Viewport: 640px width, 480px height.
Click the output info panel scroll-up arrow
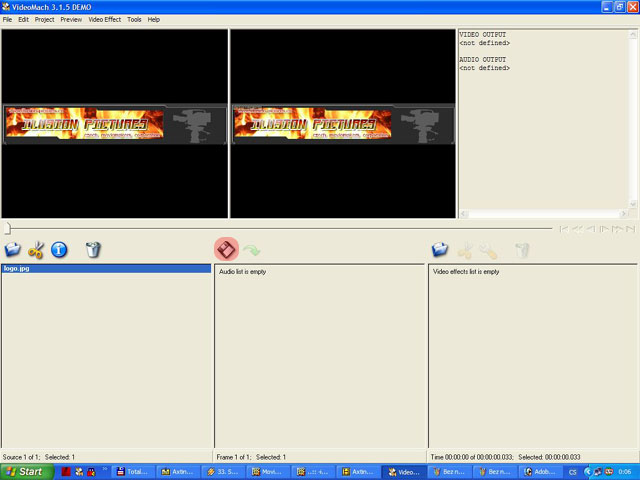point(633,35)
